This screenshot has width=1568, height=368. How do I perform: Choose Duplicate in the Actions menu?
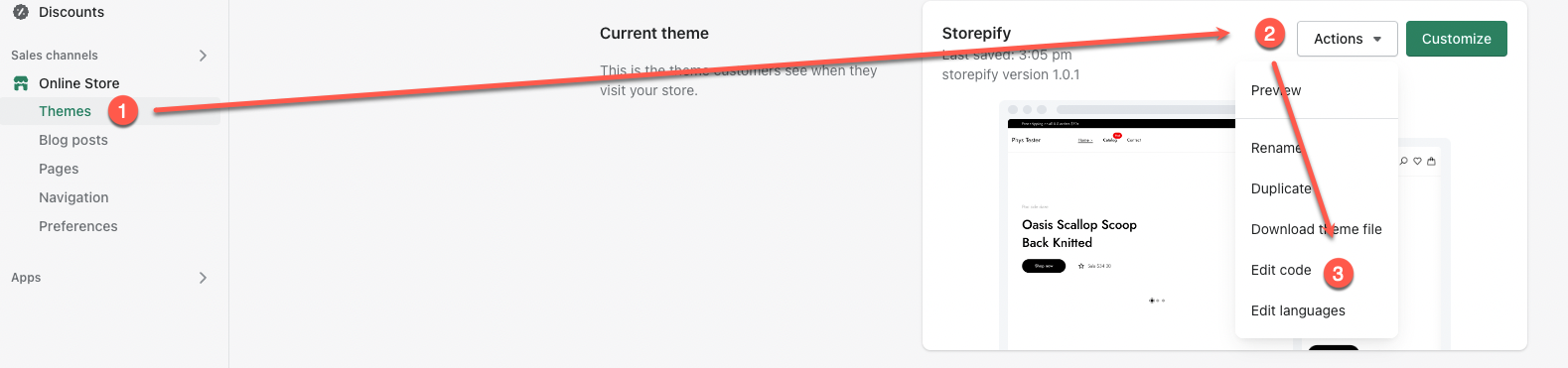point(1281,188)
